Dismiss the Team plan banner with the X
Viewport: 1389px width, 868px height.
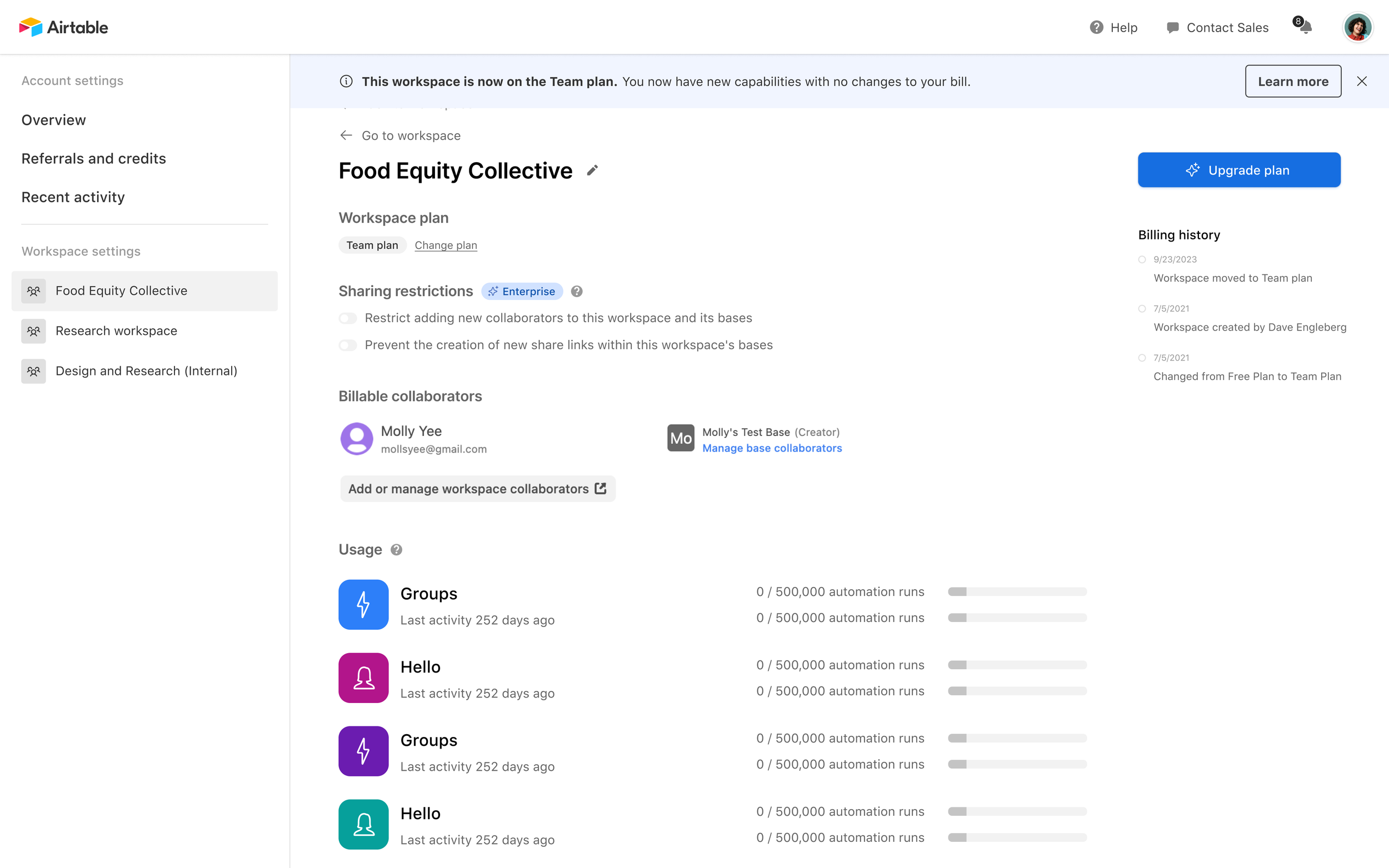click(x=1362, y=81)
